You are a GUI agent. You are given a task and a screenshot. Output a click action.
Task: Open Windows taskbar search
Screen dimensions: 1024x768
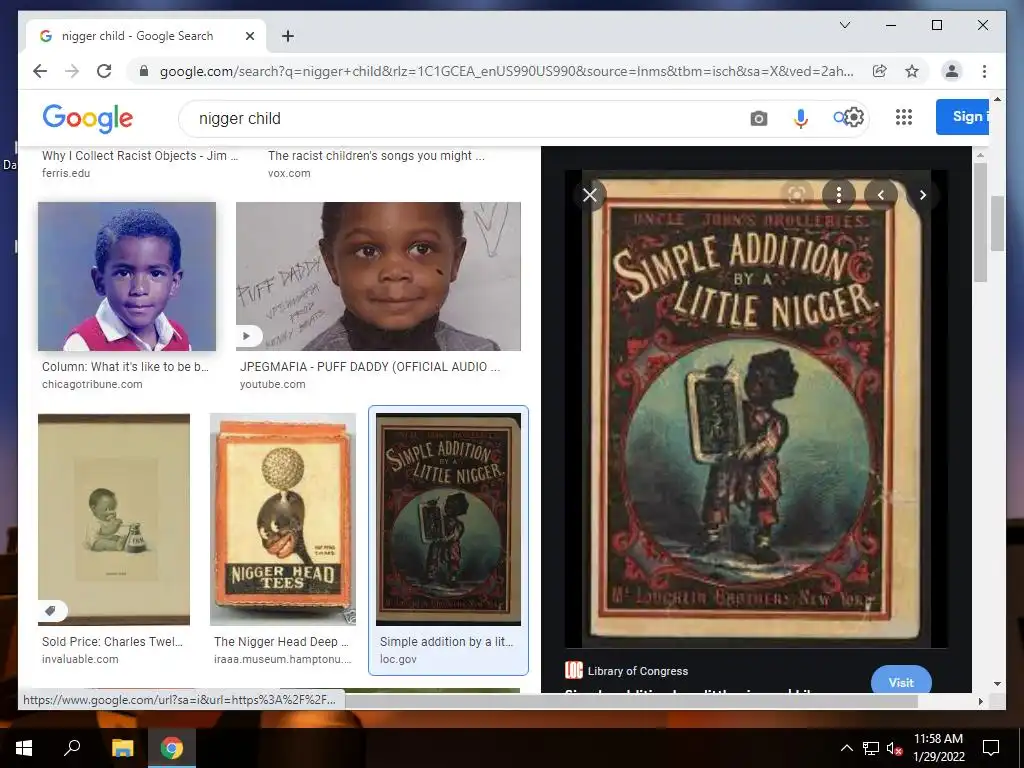(72, 748)
